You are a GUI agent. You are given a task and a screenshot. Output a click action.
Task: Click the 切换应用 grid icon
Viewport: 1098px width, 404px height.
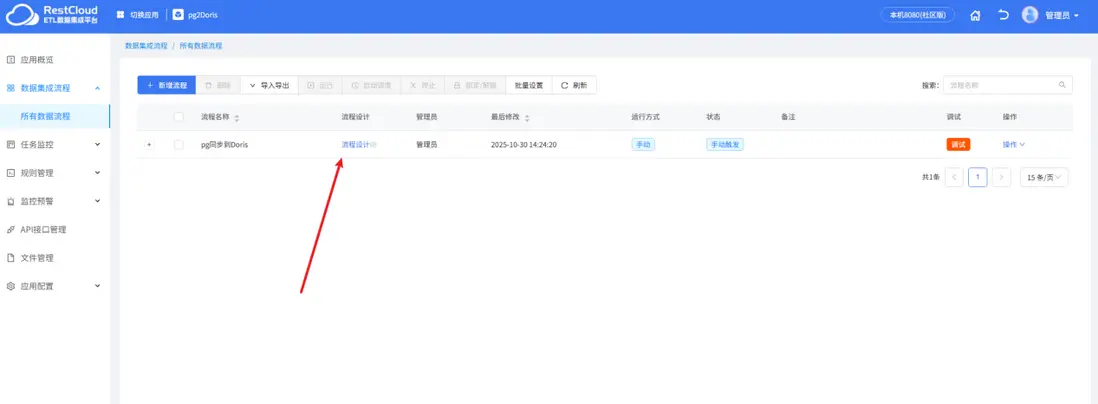(x=120, y=15)
